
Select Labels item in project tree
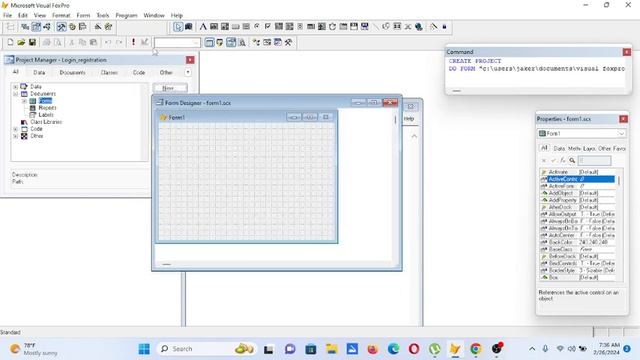46,115
